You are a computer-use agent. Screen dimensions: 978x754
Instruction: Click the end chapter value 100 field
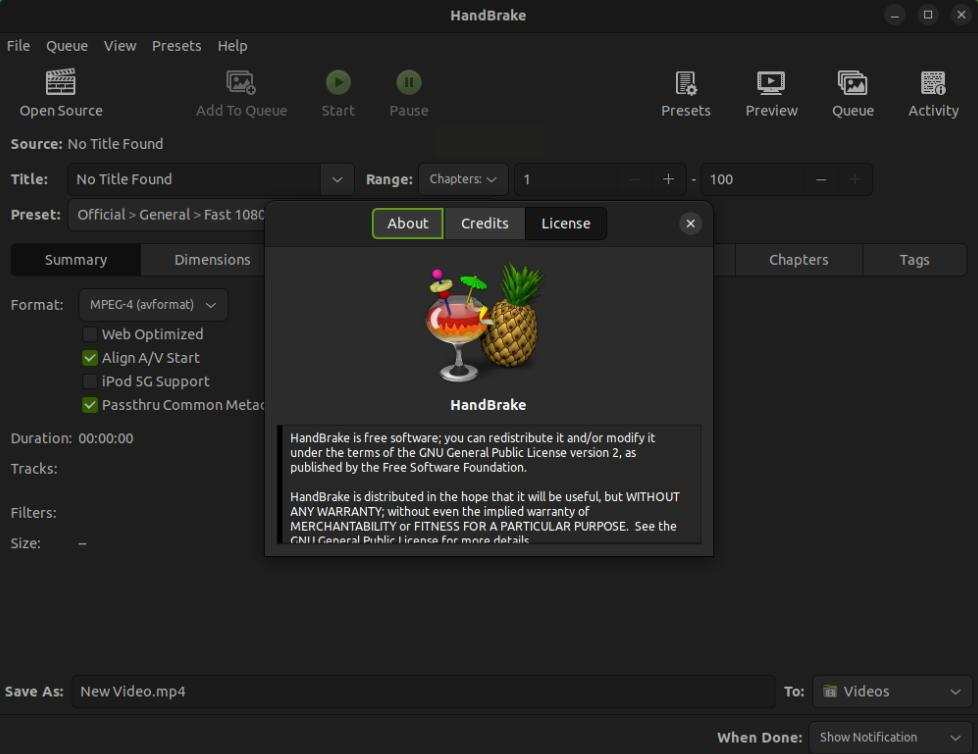753,179
